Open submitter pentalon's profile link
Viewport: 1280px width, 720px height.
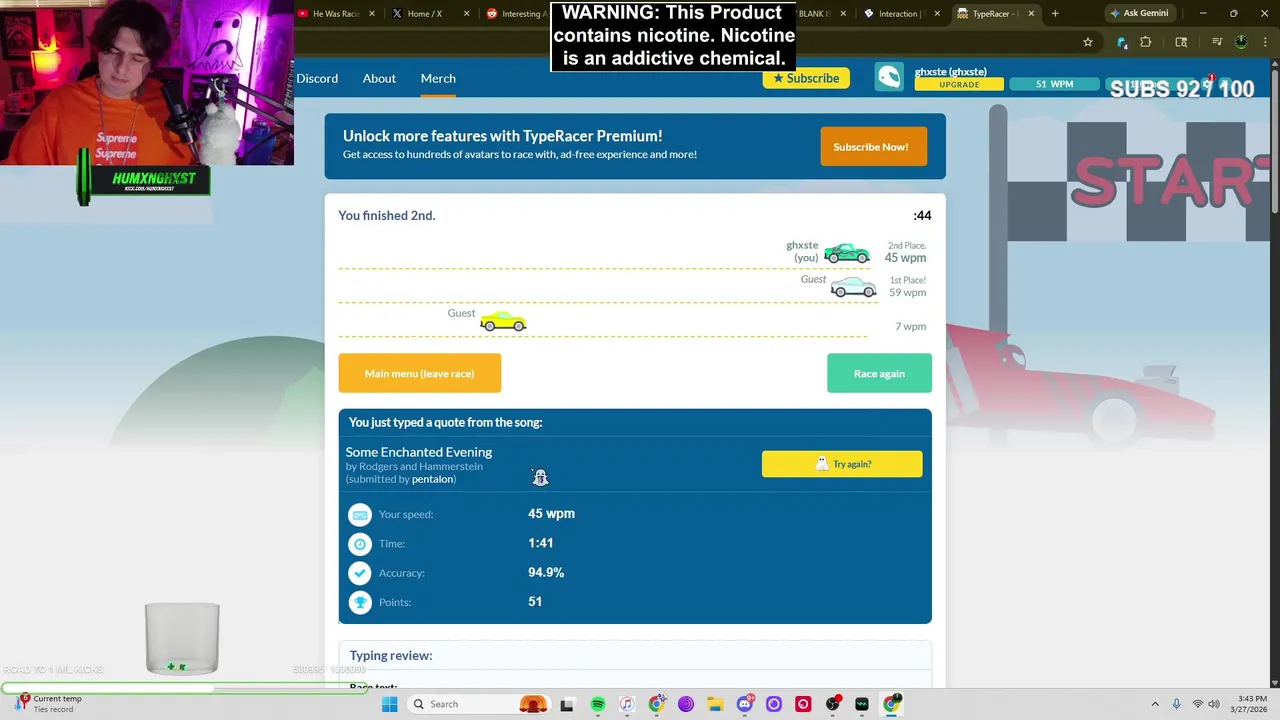(433, 479)
